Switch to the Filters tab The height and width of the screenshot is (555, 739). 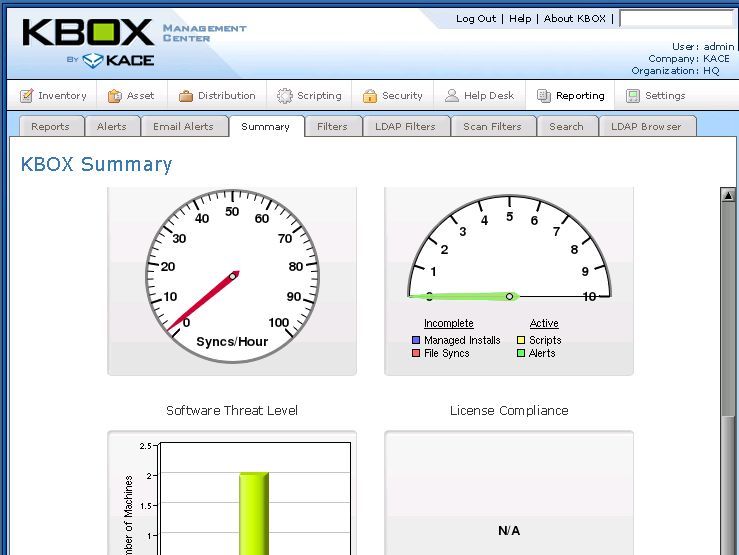tap(333, 126)
